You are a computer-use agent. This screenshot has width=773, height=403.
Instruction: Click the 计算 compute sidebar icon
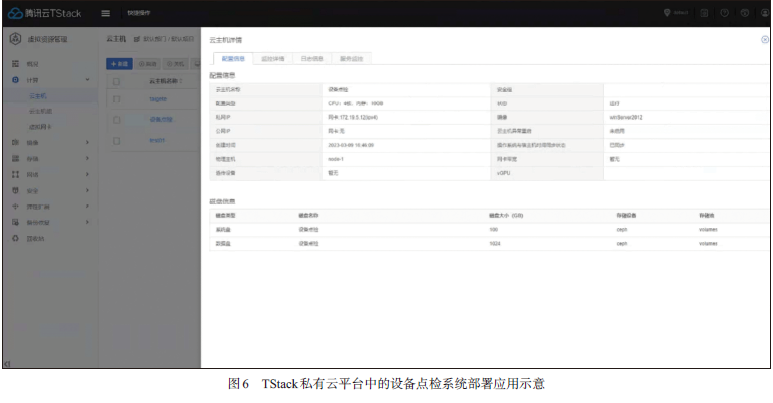click(x=15, y=79)
